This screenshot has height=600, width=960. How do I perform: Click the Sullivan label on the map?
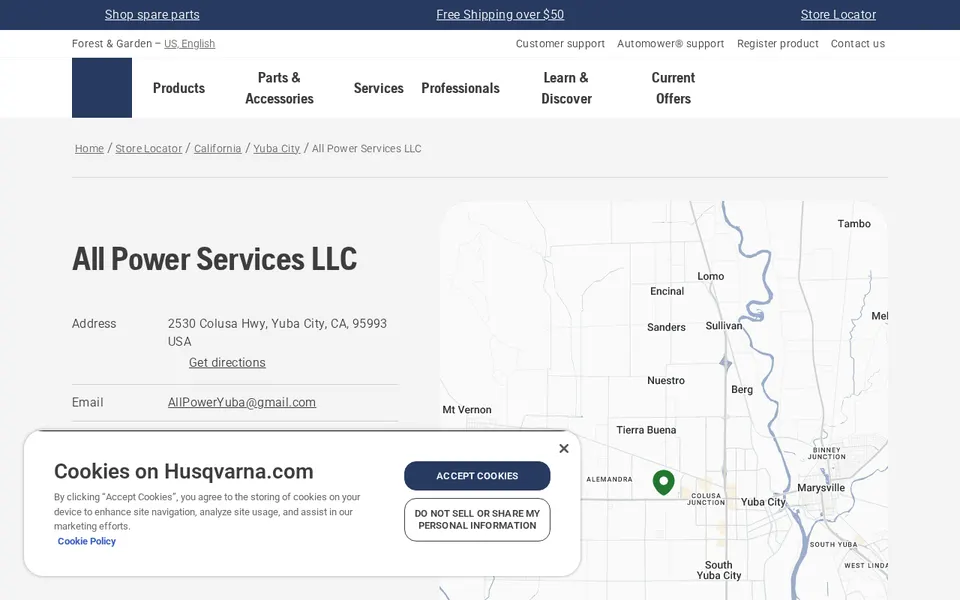click(724, 326)
